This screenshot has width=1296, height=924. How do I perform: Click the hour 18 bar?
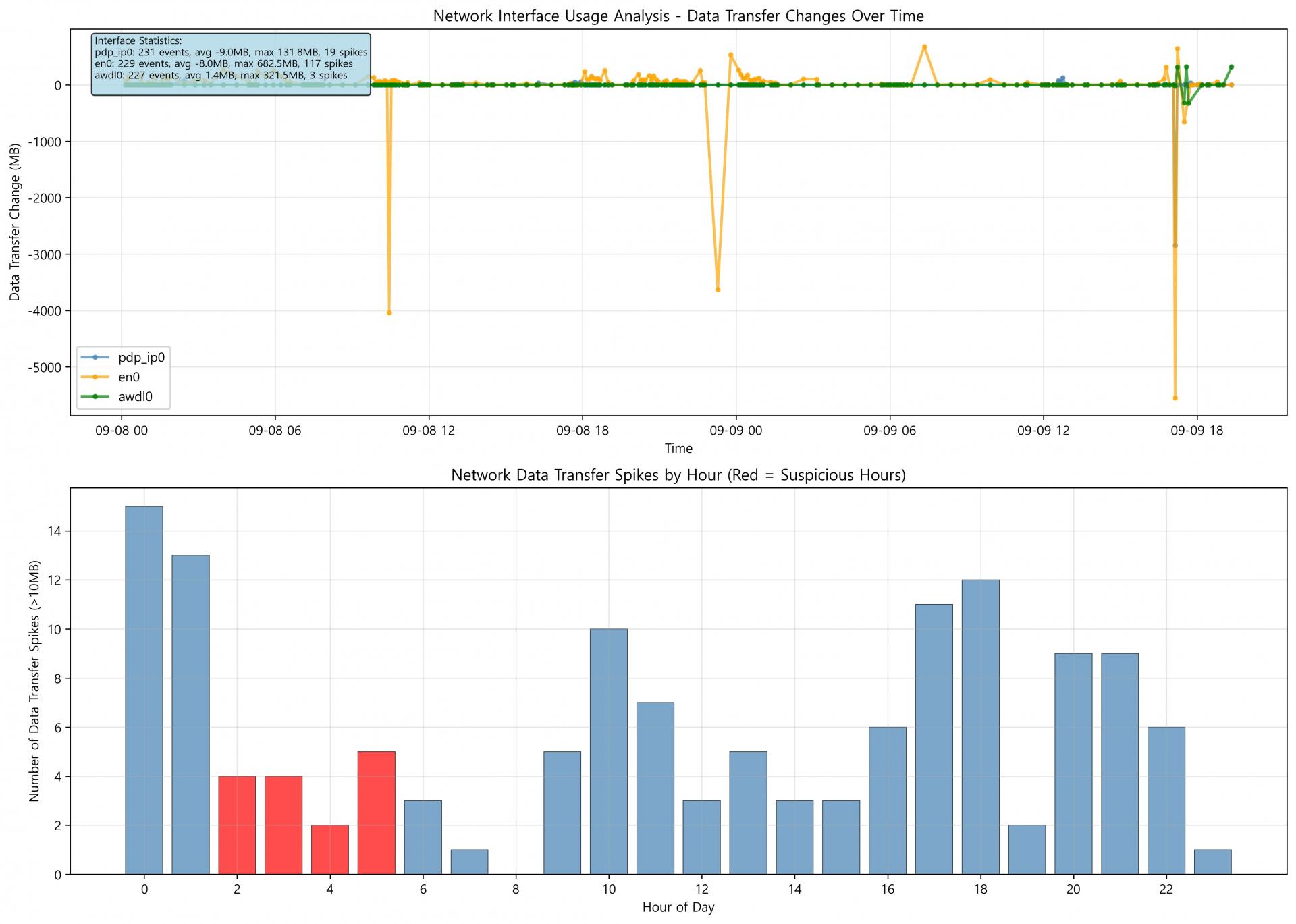pos(980,727)
